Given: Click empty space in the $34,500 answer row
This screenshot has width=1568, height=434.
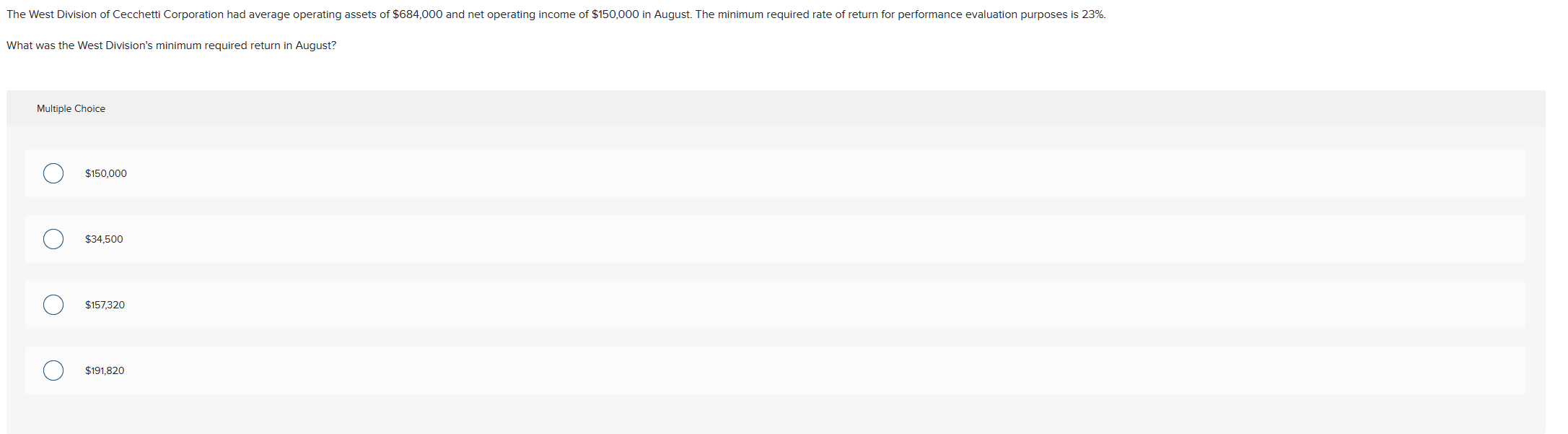Looking at the screenshot, I should (x=794, y=239).
